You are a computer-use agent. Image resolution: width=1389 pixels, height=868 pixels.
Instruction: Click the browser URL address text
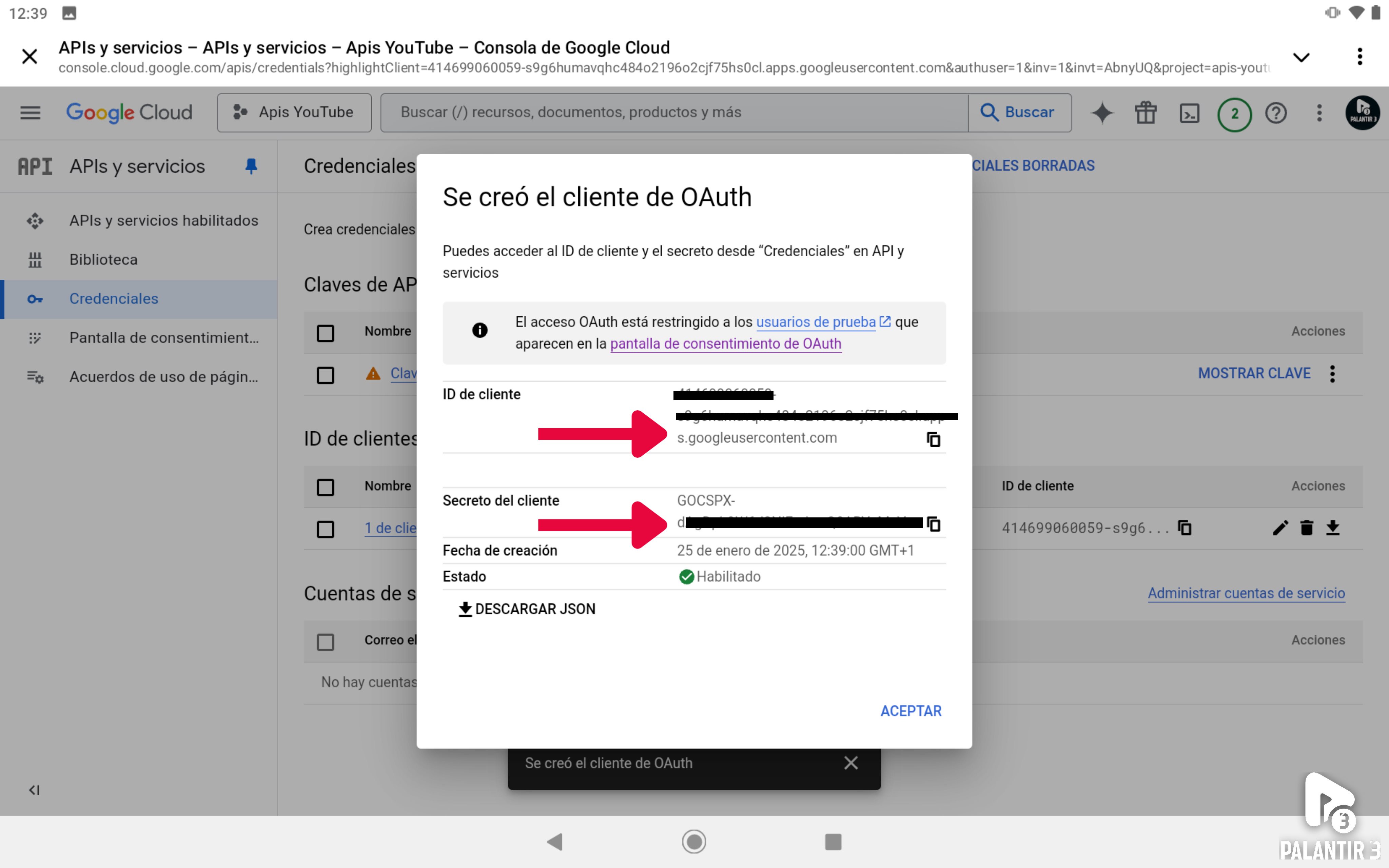pos(664,68)
